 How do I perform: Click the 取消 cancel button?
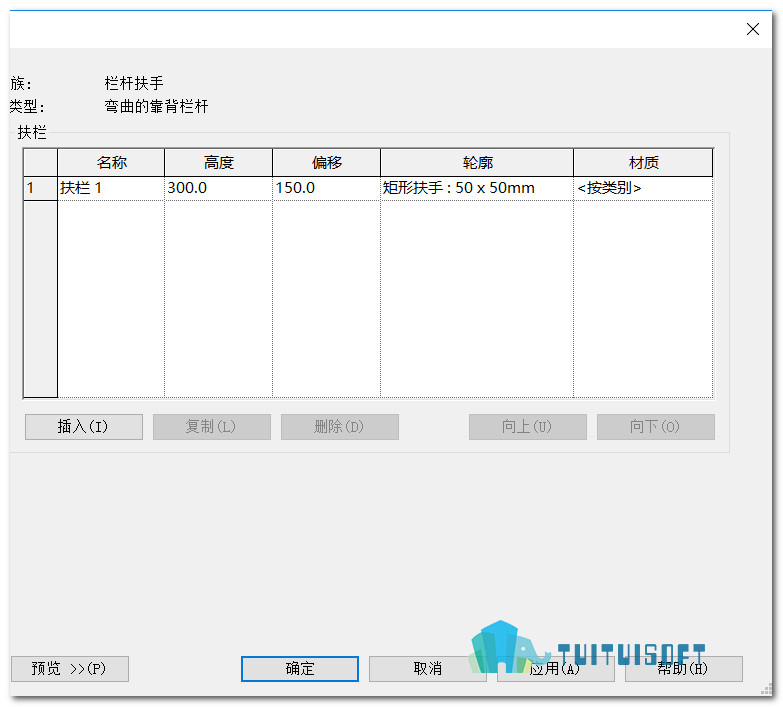pos(427,669)
